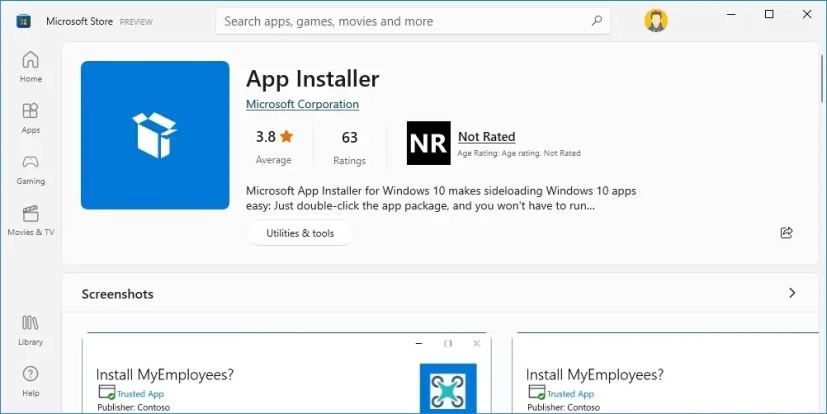Click the Microsoft Store logo icon
The width and height of the screenshot is (827, 414).
click(x=24, y=21)
